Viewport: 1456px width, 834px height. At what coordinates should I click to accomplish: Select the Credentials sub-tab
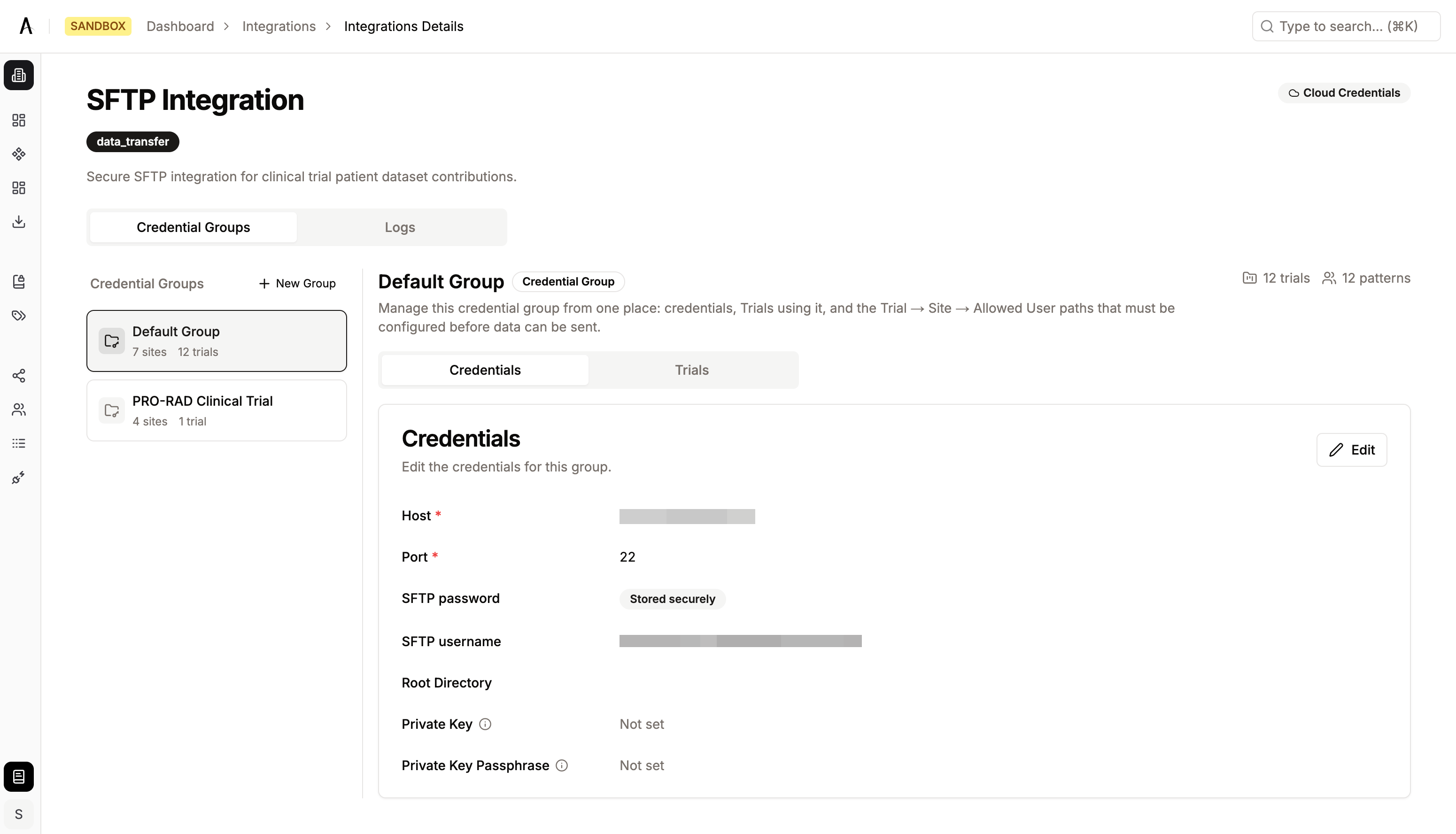click(485, 370)
